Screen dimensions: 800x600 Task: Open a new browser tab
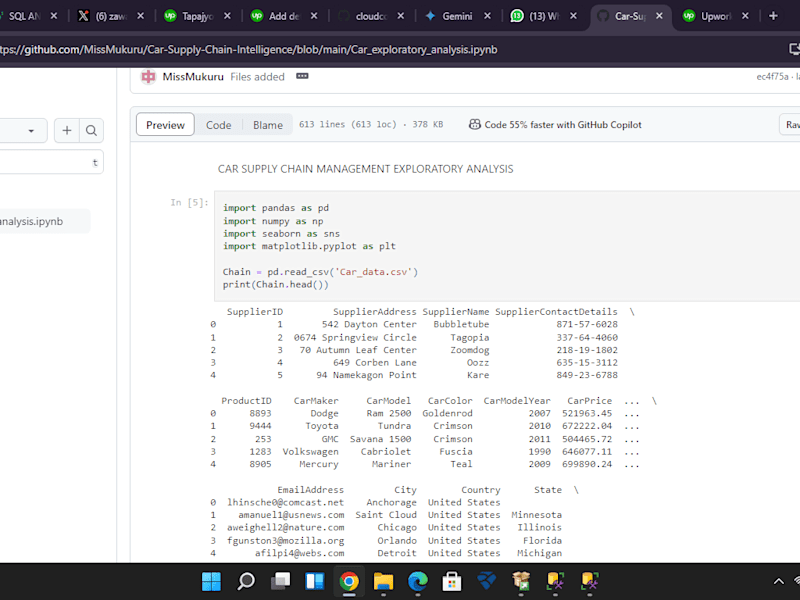(773, 16)
